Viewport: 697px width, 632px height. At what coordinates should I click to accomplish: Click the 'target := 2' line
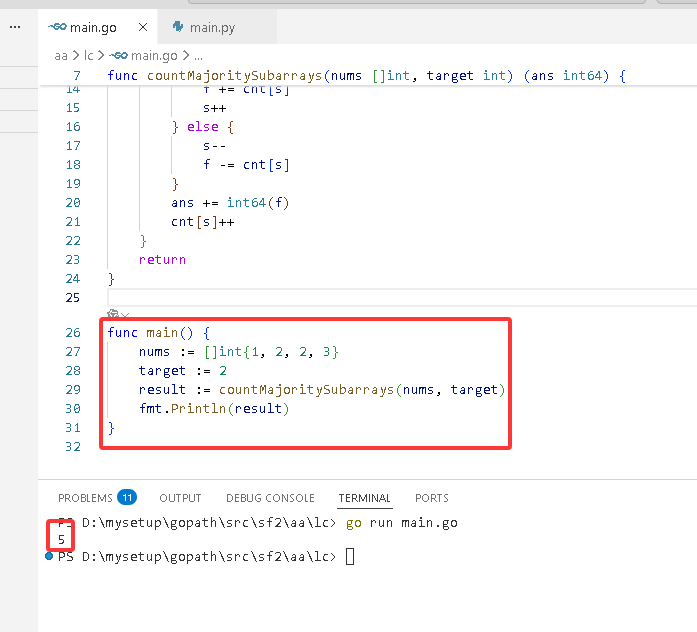click(183, 371)
